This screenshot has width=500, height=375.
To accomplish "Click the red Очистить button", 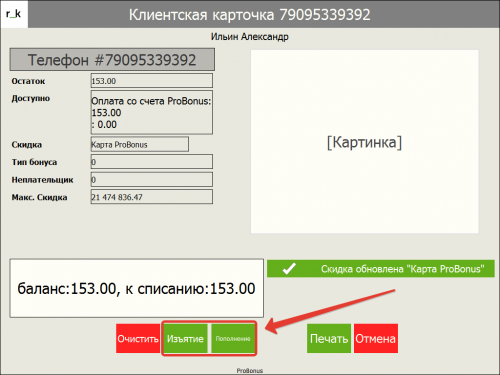I will [138, 338].
